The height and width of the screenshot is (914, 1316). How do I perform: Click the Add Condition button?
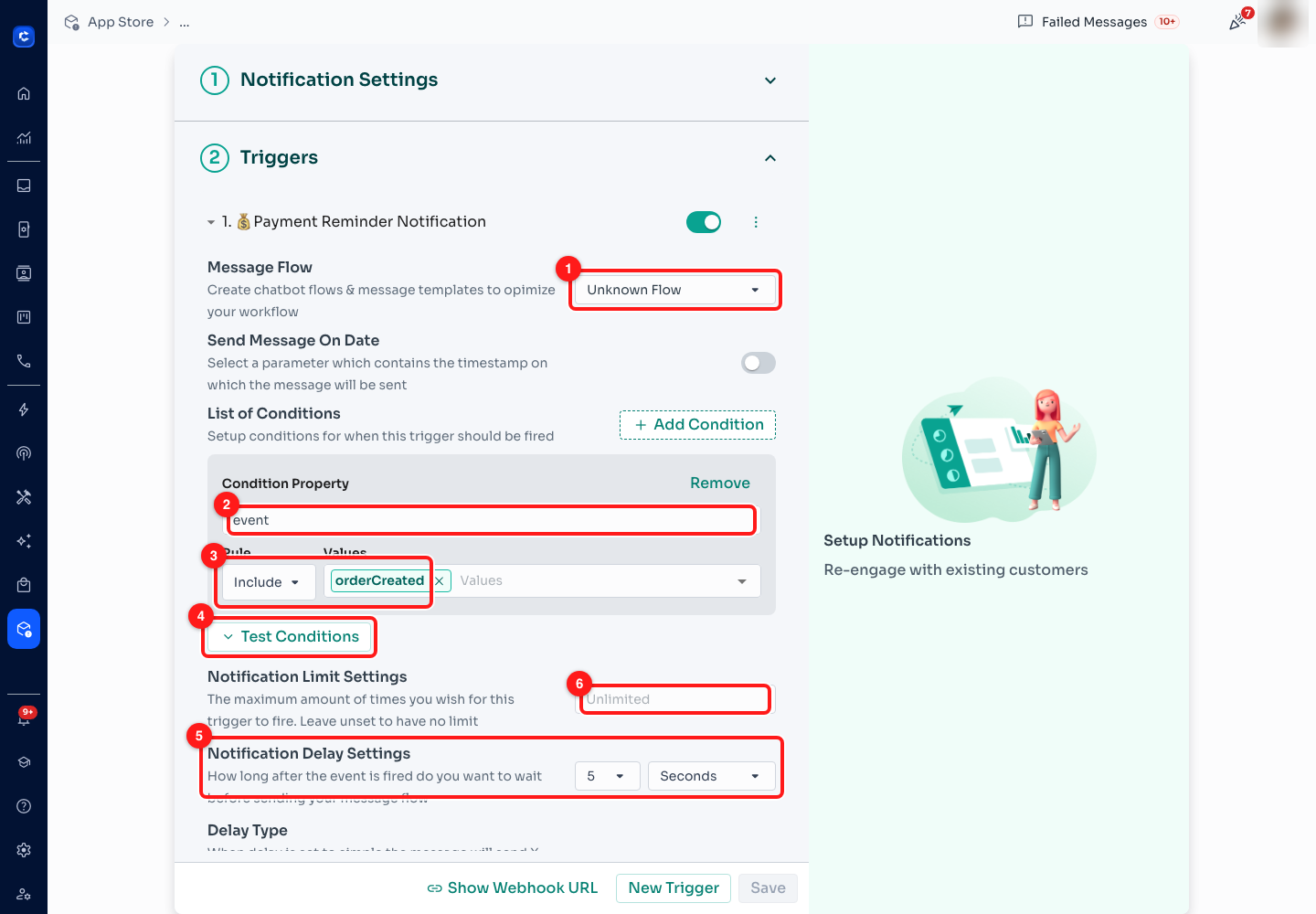698,425
